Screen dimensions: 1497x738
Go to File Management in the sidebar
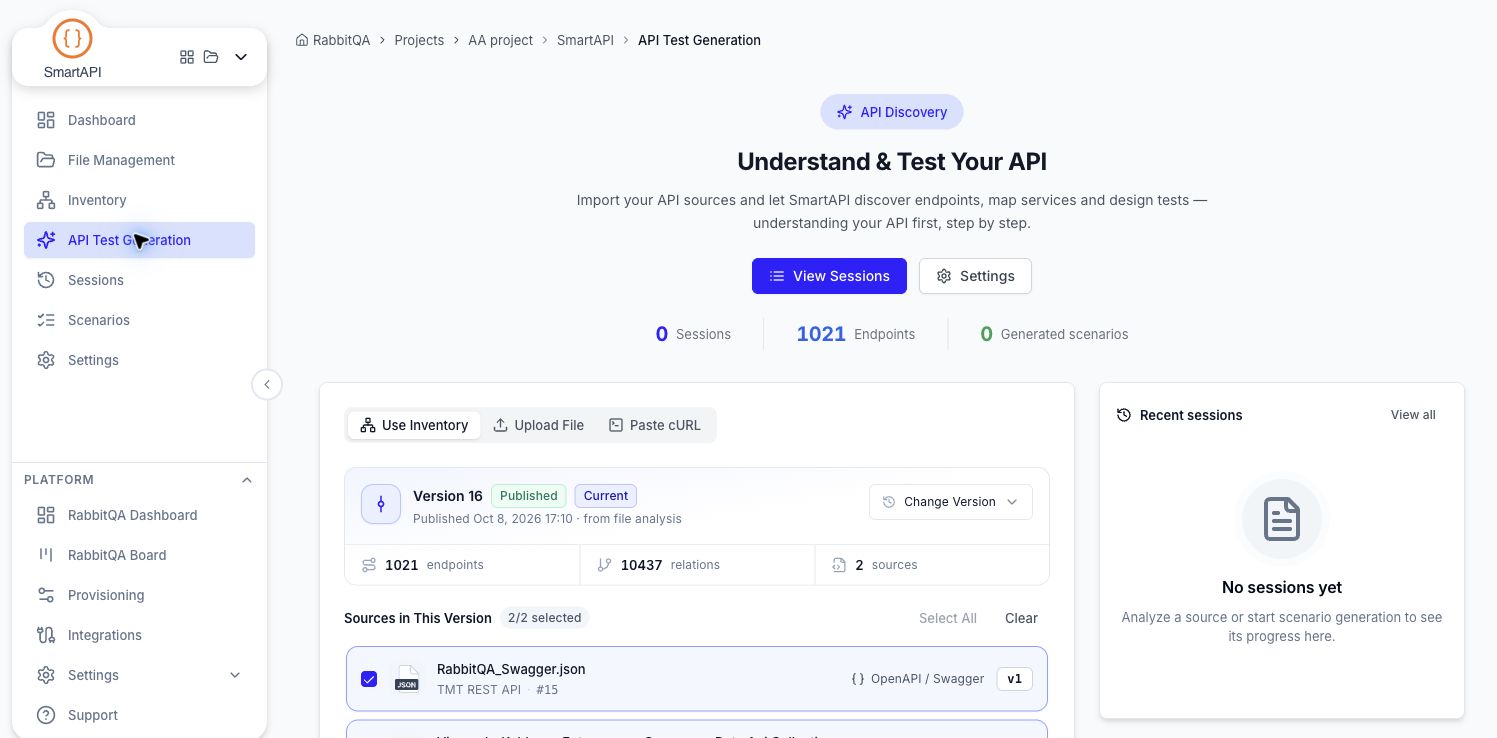139,160
